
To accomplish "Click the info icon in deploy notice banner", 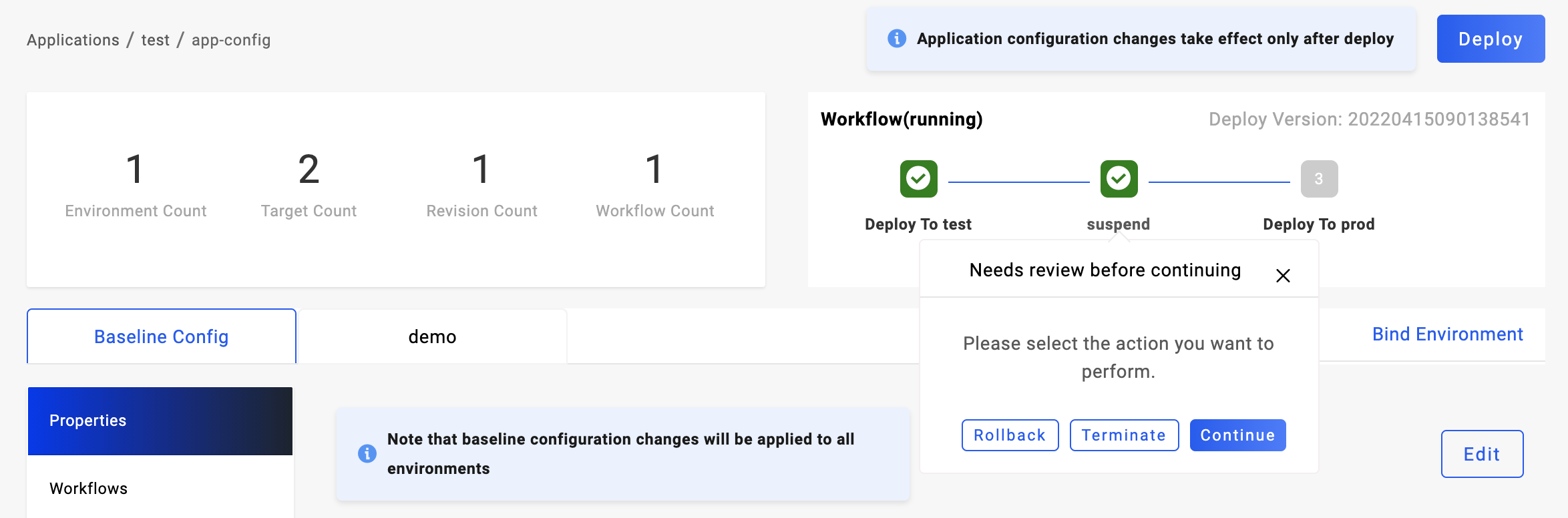I will [897, 39].
